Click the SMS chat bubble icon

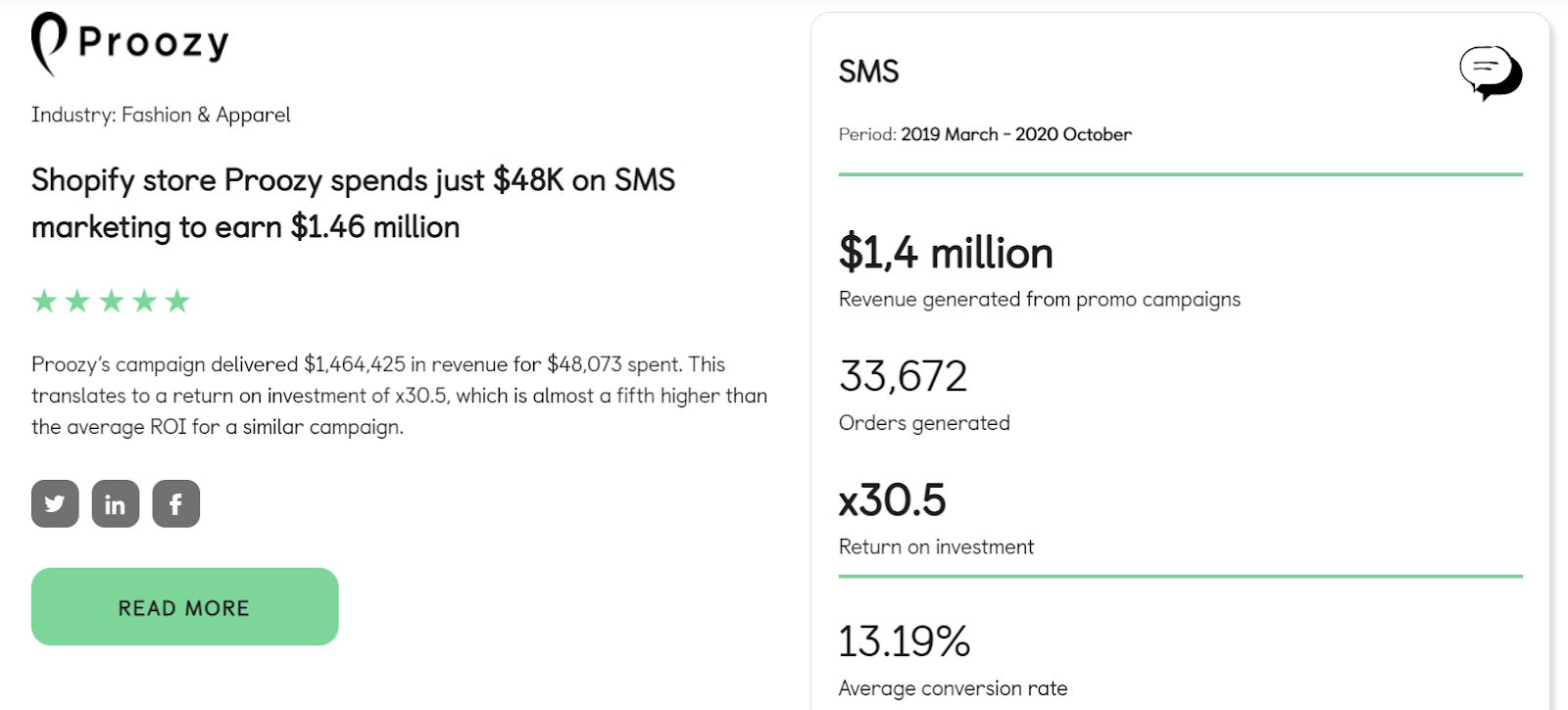1491,73
